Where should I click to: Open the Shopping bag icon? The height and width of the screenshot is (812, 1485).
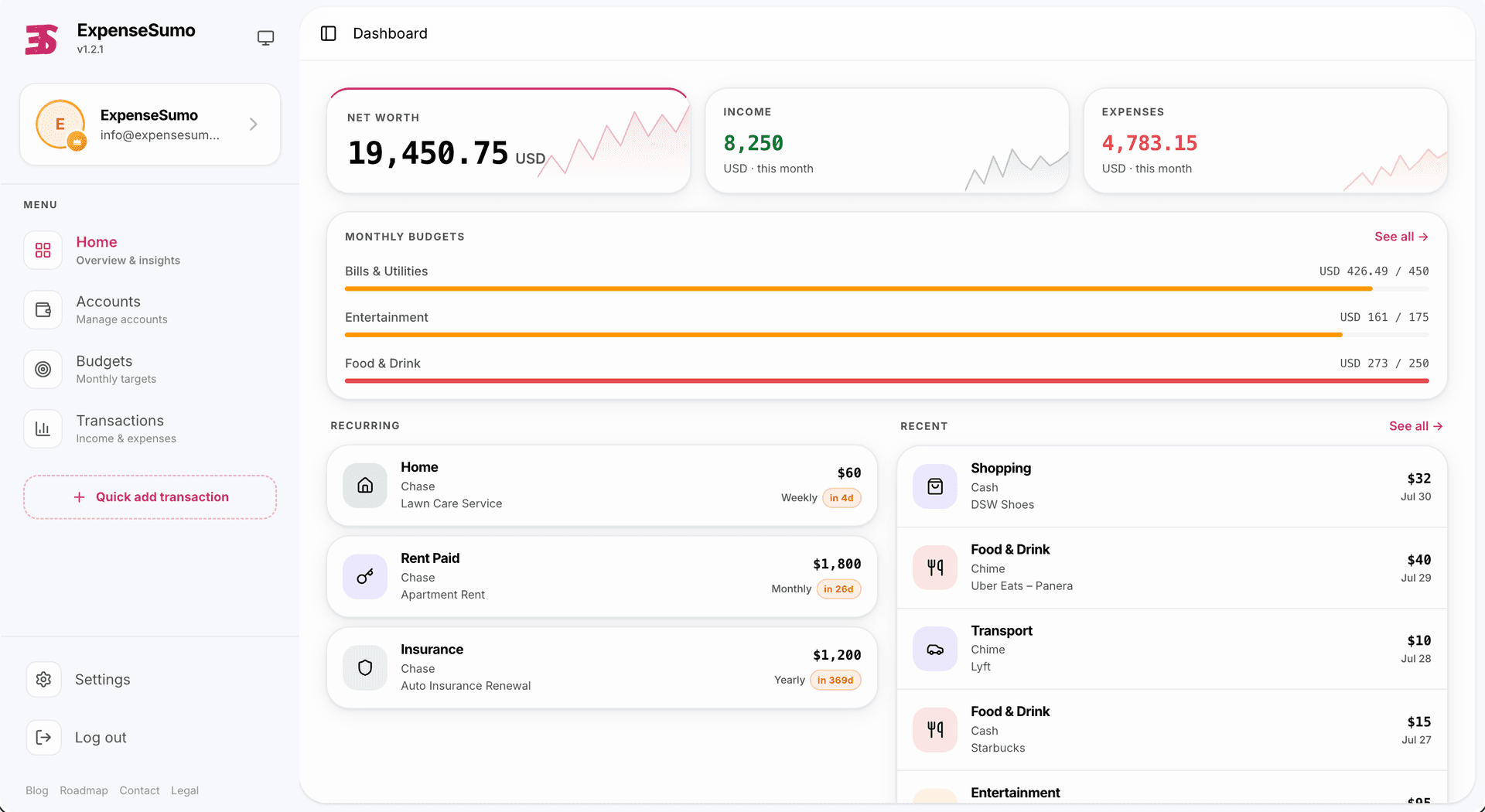[x=935, y=486]
